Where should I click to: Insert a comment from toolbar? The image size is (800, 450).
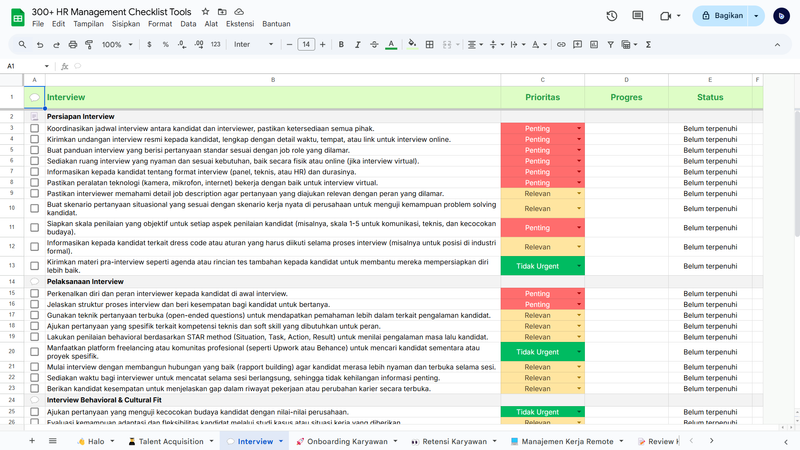click(578, 45)
